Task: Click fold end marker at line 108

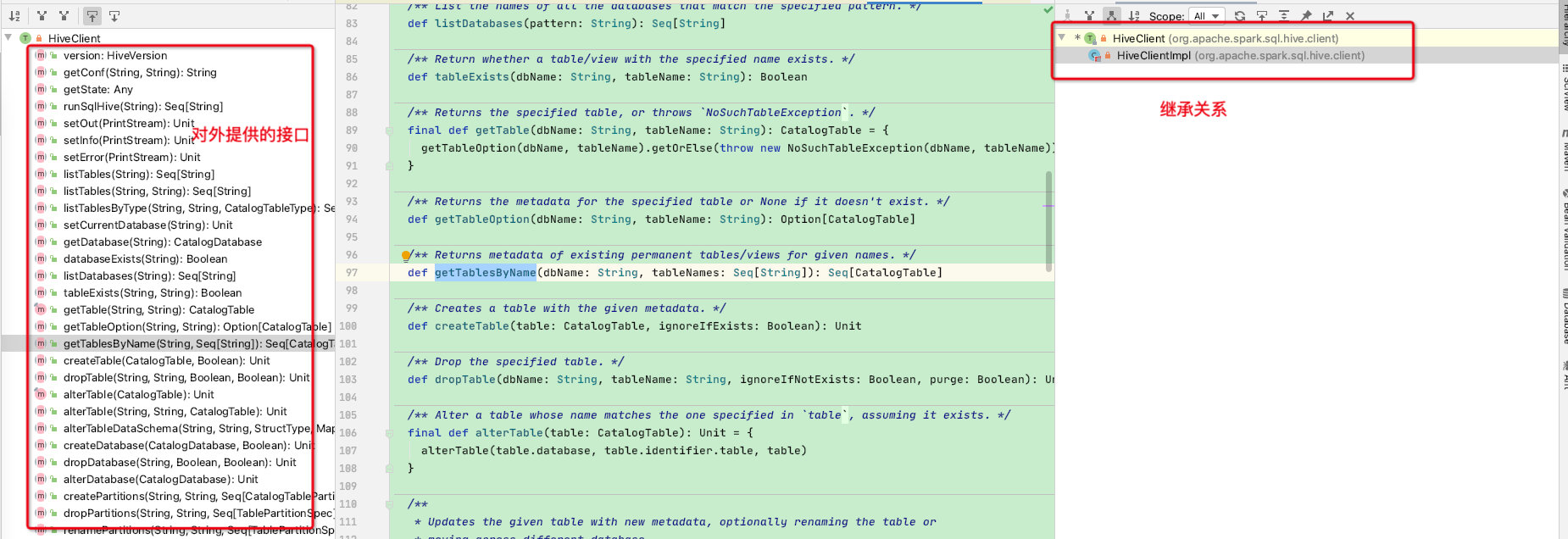Action: [x=389, y=469]
